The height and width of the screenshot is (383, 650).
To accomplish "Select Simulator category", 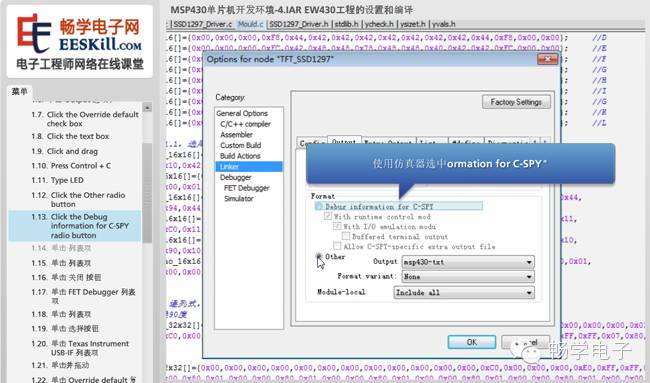I will [239, 199].
